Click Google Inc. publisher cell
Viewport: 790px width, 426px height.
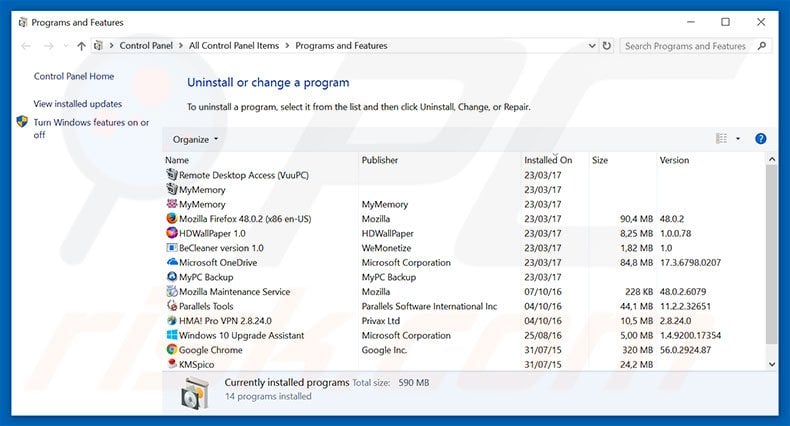[384, 350]
